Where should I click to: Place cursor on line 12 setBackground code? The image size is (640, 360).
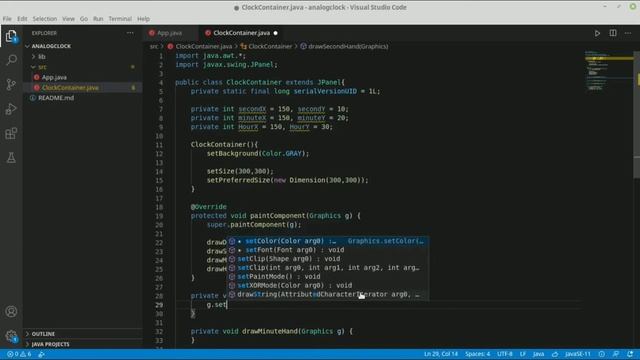(x=258, y=153)
